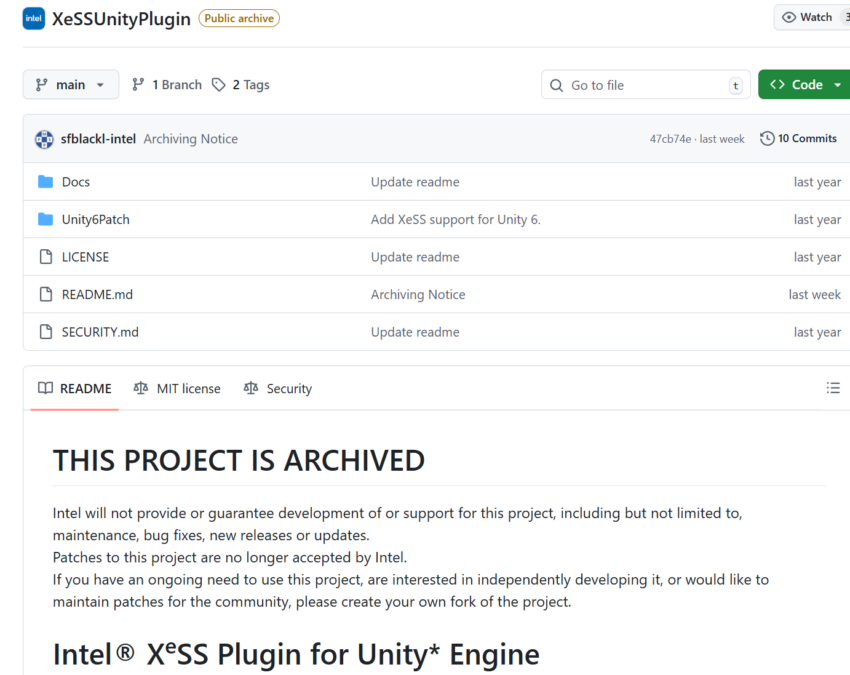Click the SECURITY.md file icon
The image size is (850, 675).
(45, 332)
